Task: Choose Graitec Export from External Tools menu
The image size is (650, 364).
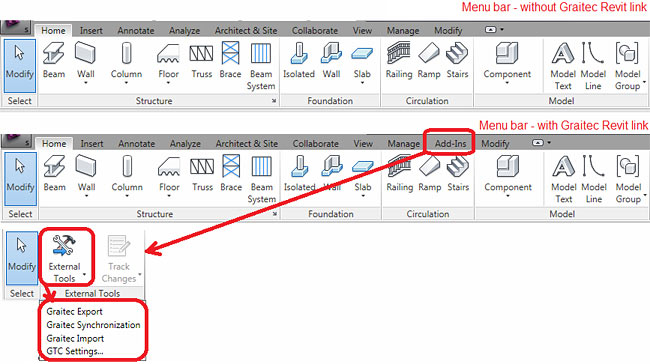Action: coord(75,312)
